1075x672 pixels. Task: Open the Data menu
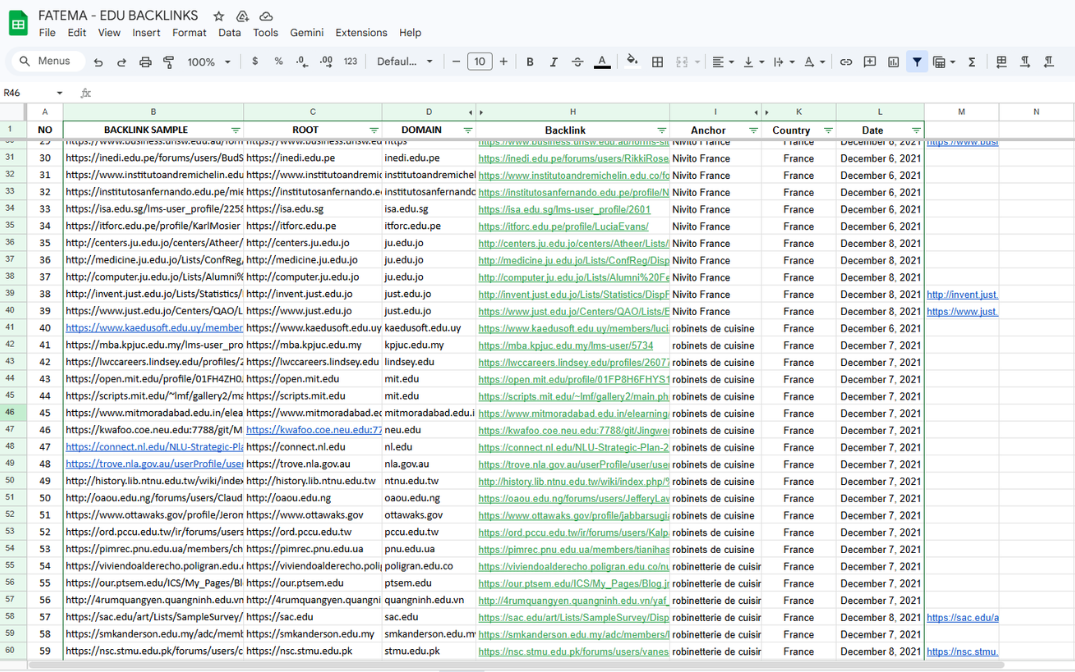tap(230, 32)
